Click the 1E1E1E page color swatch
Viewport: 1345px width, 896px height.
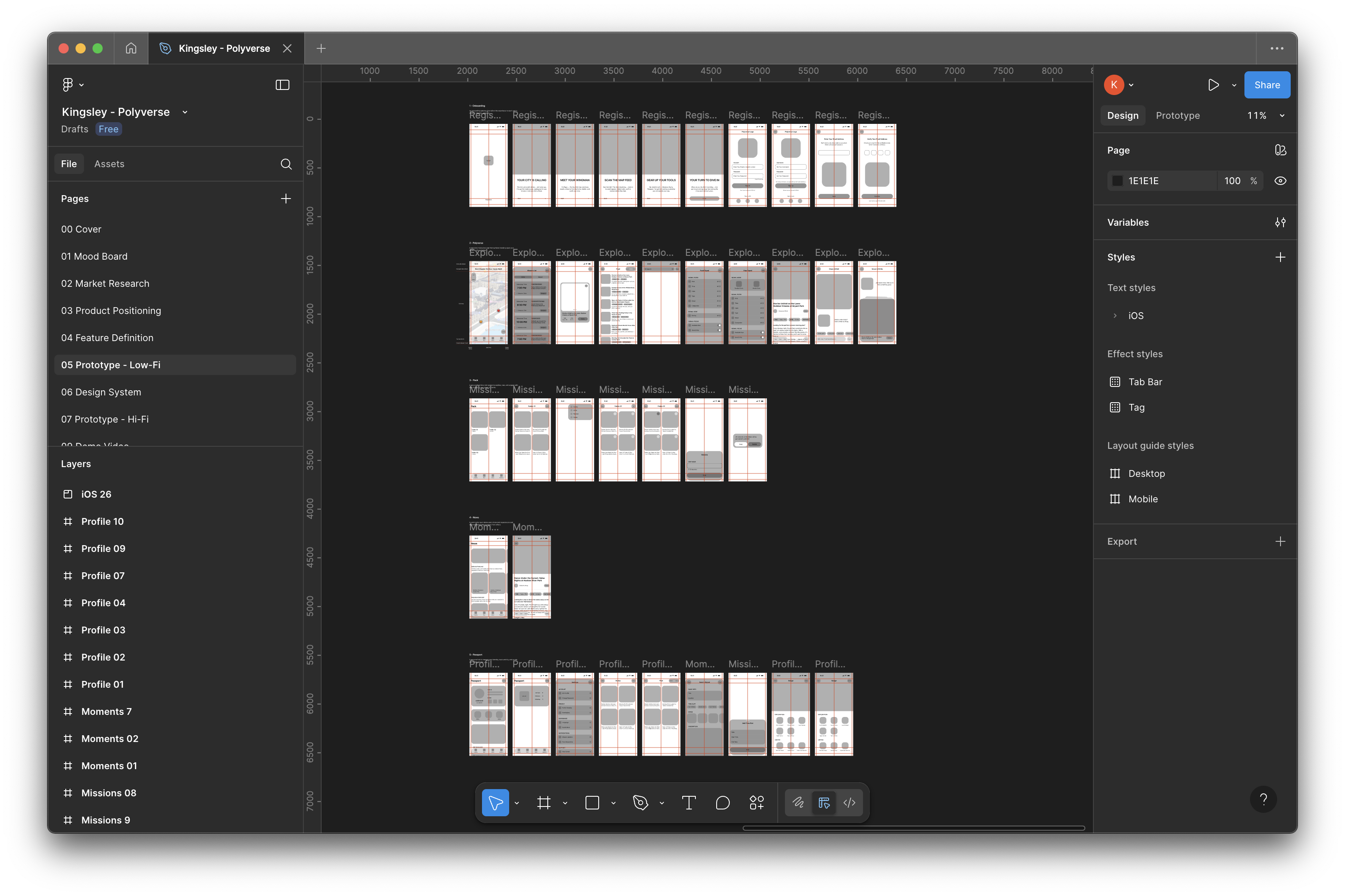(1118, 181)
